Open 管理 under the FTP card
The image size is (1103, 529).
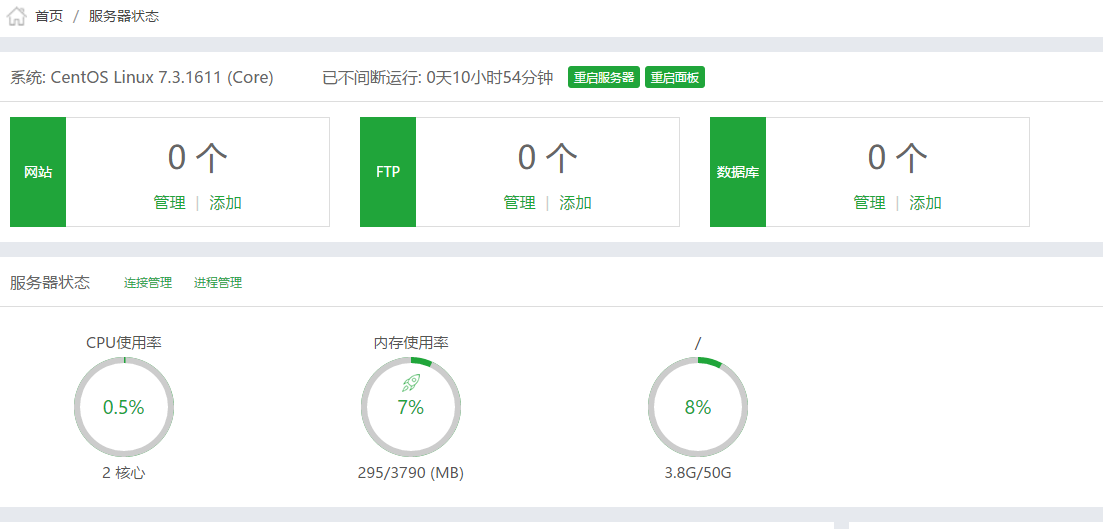click(520, 203)
